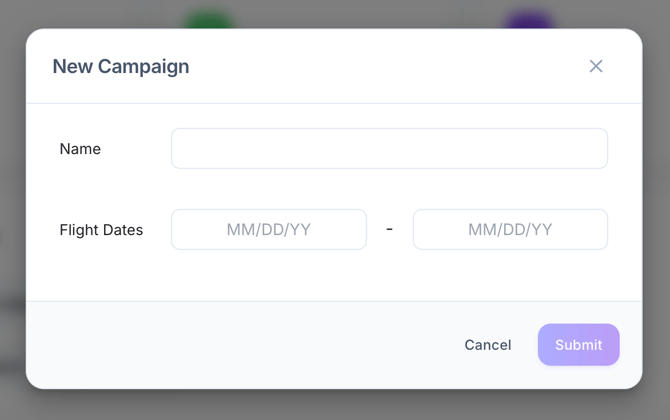
Task: Click empty footer area left of Cancel
Action: pos(250,345)
